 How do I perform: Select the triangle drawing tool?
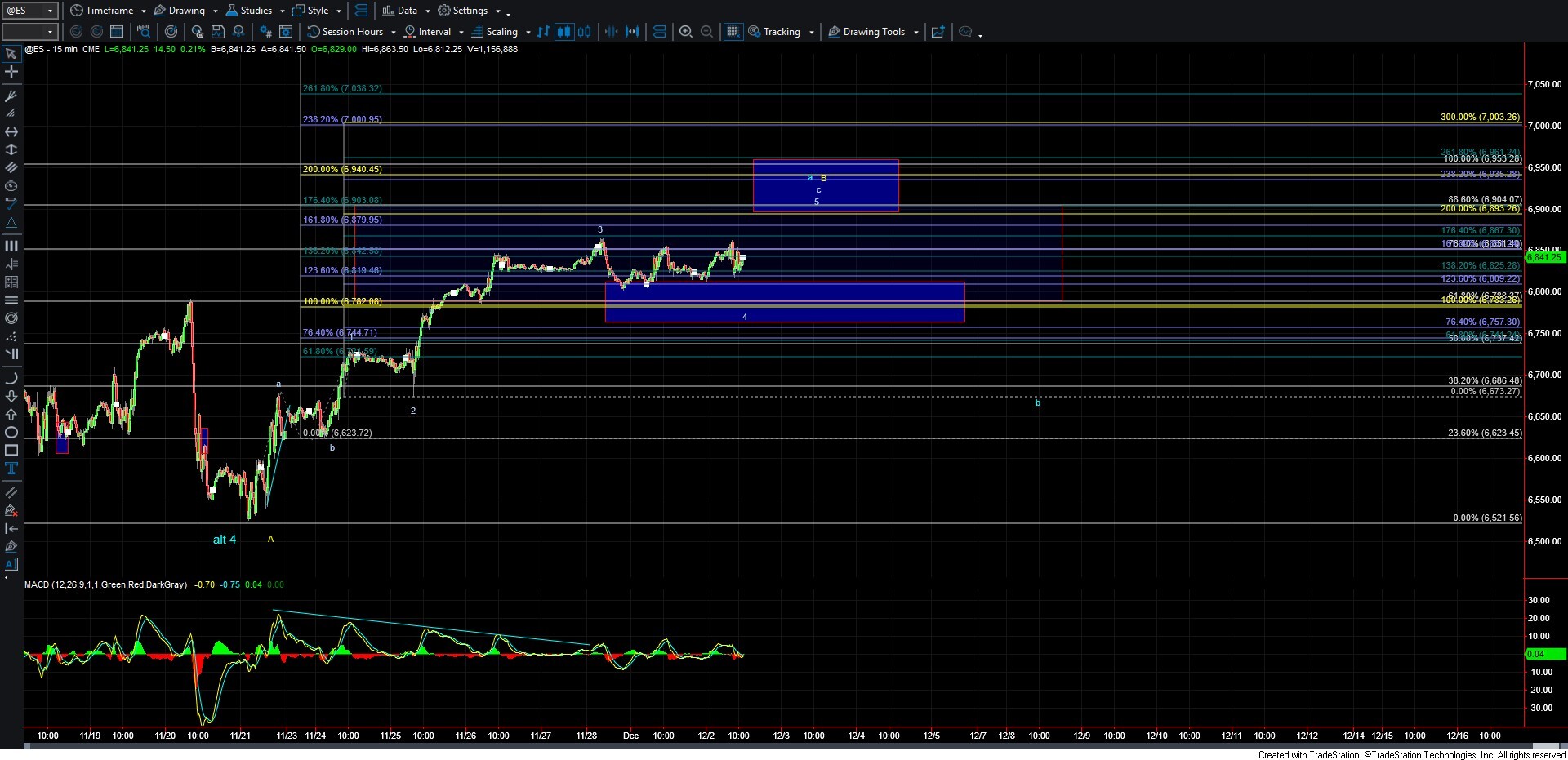coord(11,223)
